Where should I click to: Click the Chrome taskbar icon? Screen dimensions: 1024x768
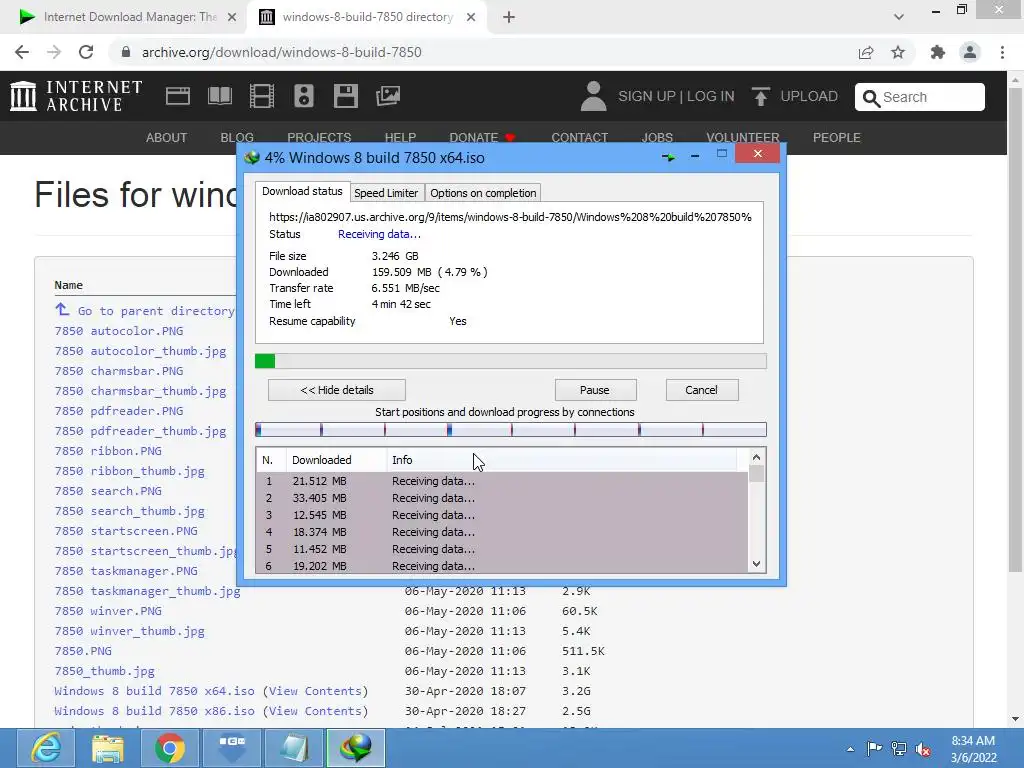tap(170, 748)
